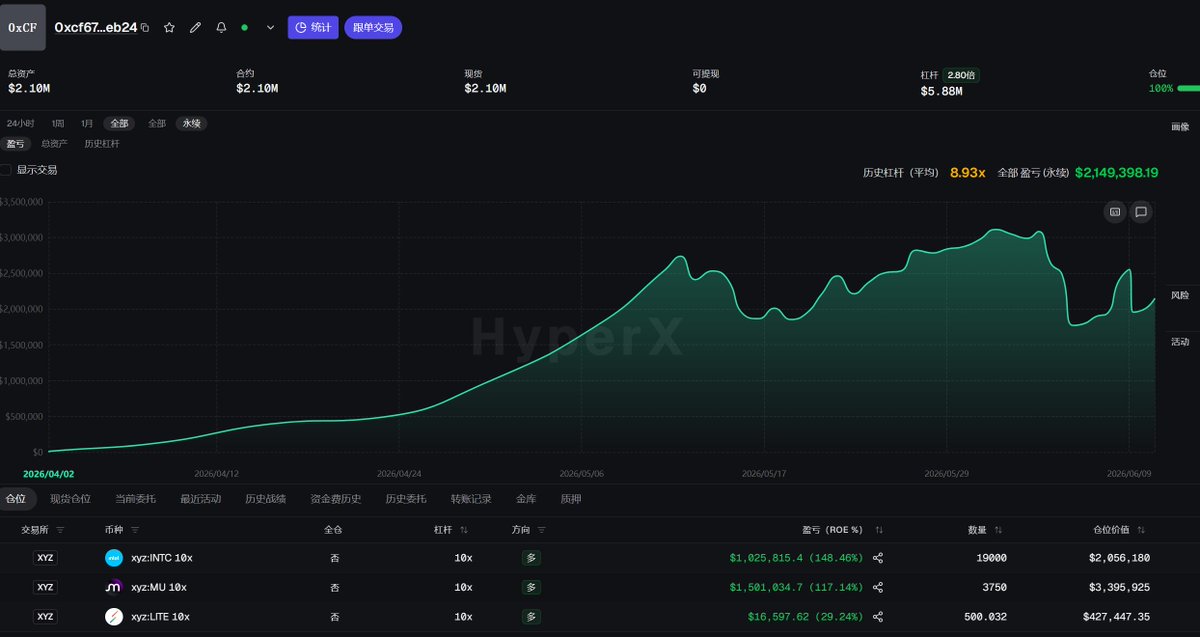1200x637 pixels.
Task: Sort by 仓位价值 column arrows
Action: click(x=1141, y=530)
